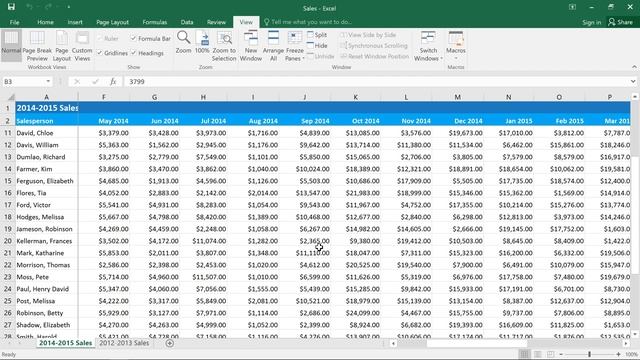
Task: Click the zoom slider handle
Action: [589, 354]
